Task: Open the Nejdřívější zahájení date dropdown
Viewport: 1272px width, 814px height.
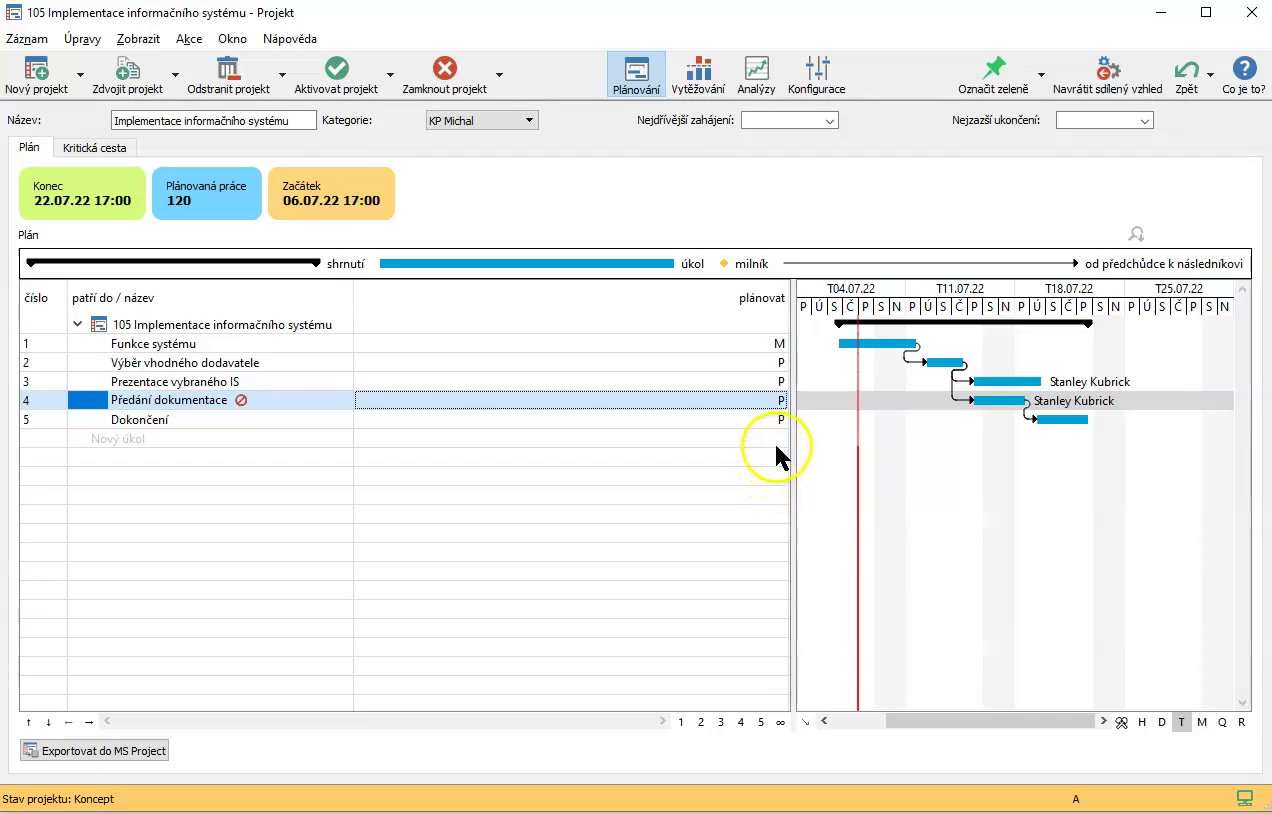Action: tap(789, 121)
